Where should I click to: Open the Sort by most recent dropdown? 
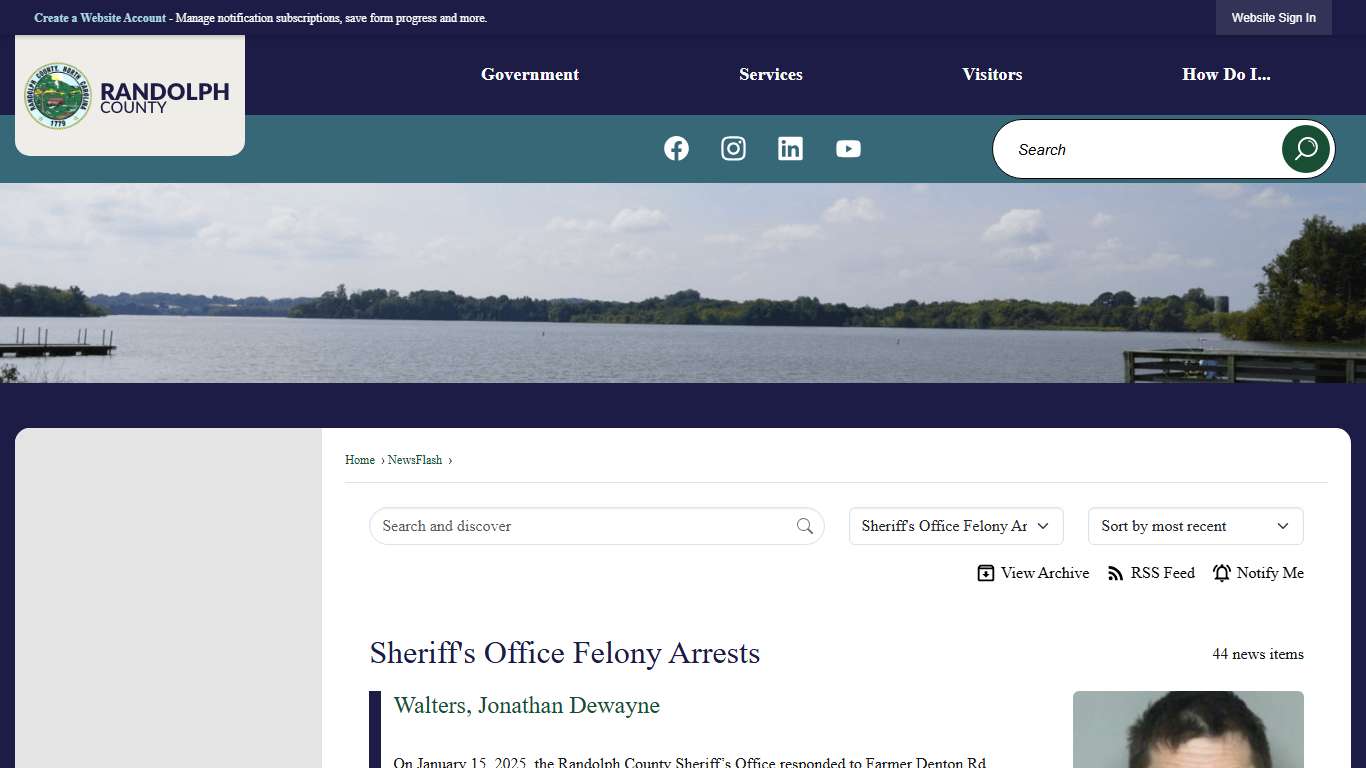pos(1195,526)
